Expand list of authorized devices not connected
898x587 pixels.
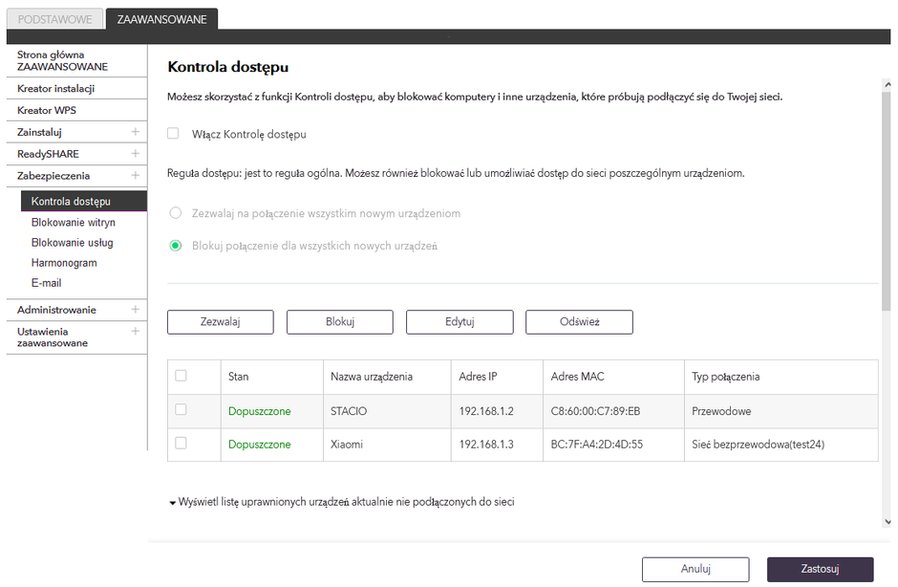pos(342,502)
